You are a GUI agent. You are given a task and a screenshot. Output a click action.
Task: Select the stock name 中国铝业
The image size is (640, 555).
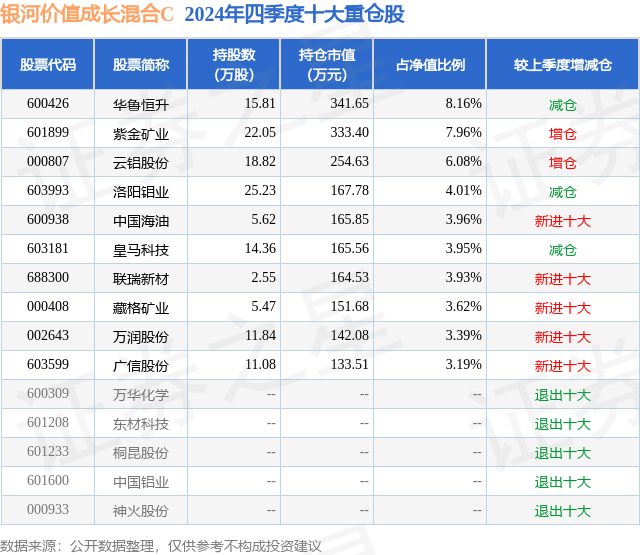click(x=141, y=482)
